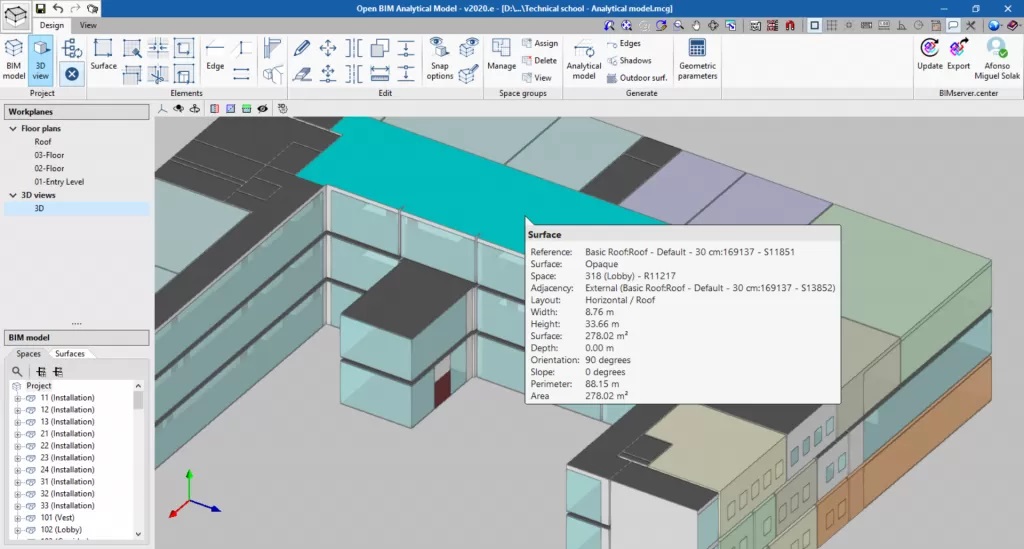
Task: Expand the 101 (Vest) space node
Action: tap(17, 518)
